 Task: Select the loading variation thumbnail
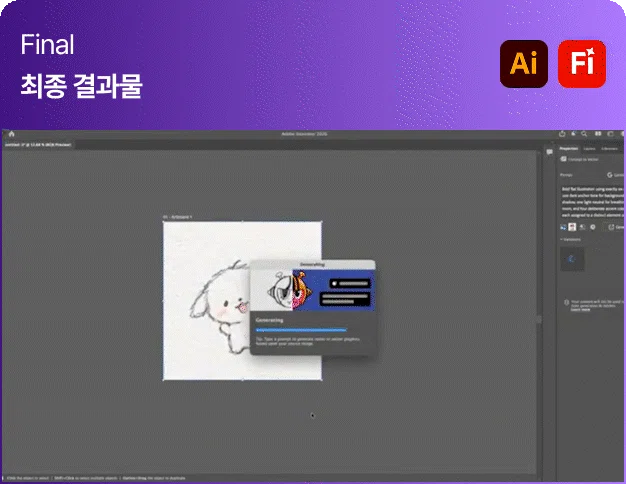(x=572, y=259)
